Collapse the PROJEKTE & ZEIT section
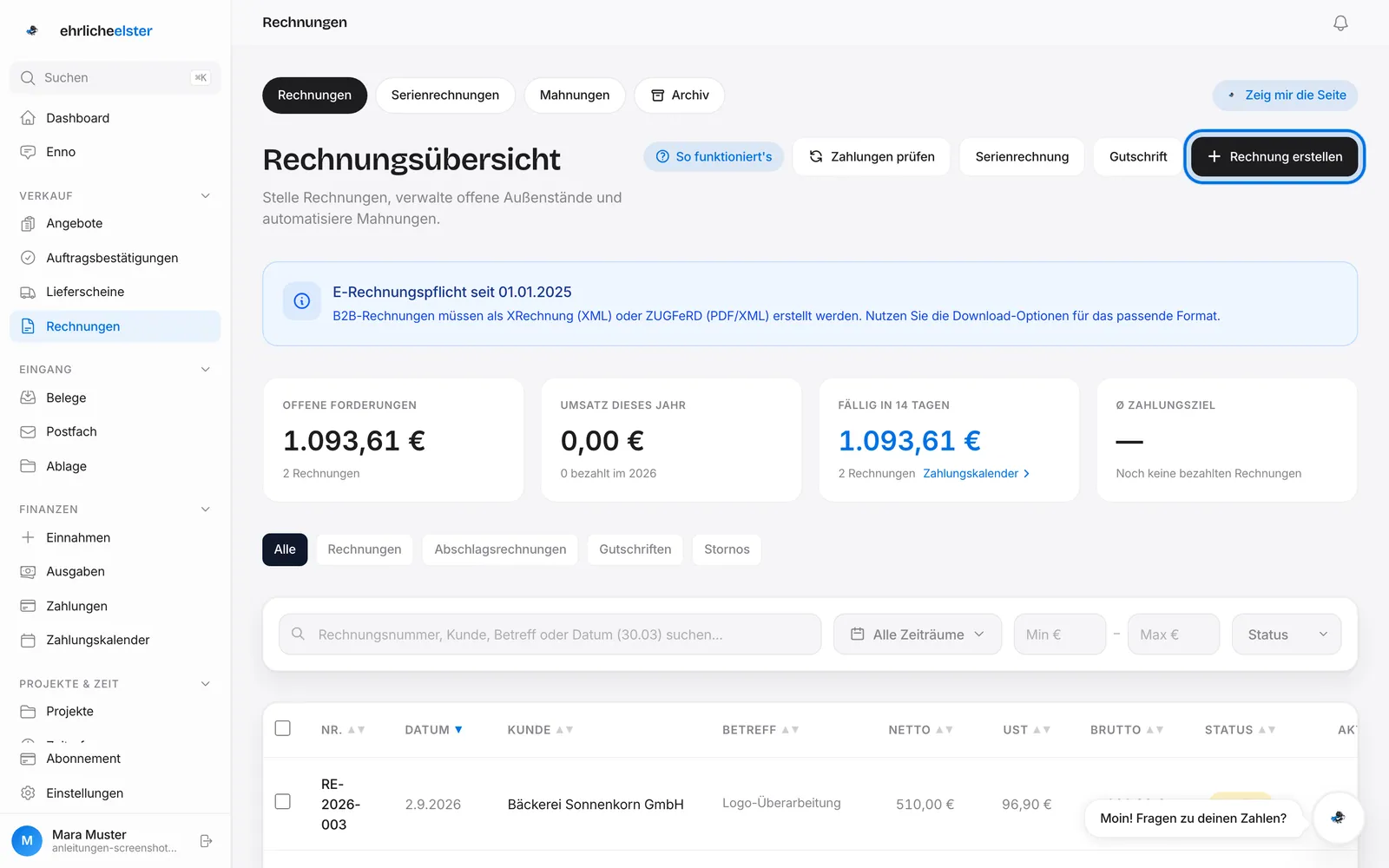The height and width of the screenshot is (868, 1389). click(x=206, y=684)
